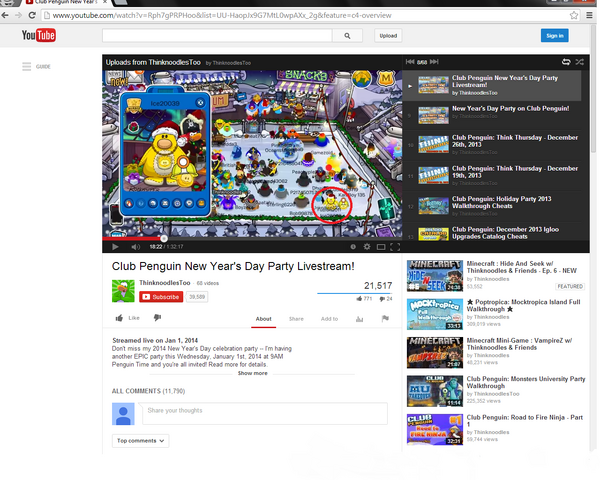Image resolution: width=600 pixels, height=480 pixels.
Task: Select Holiday Party 2013 Walkthrough Cheats item
Action: pos(494,206)
